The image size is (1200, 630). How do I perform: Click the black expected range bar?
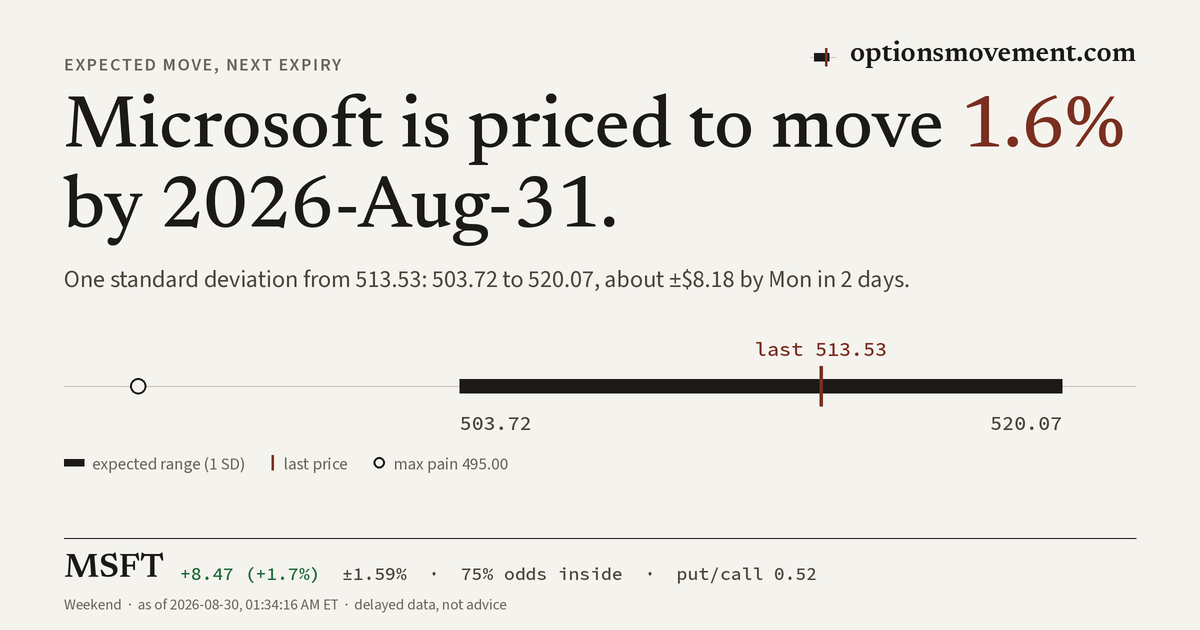(760, 386)
